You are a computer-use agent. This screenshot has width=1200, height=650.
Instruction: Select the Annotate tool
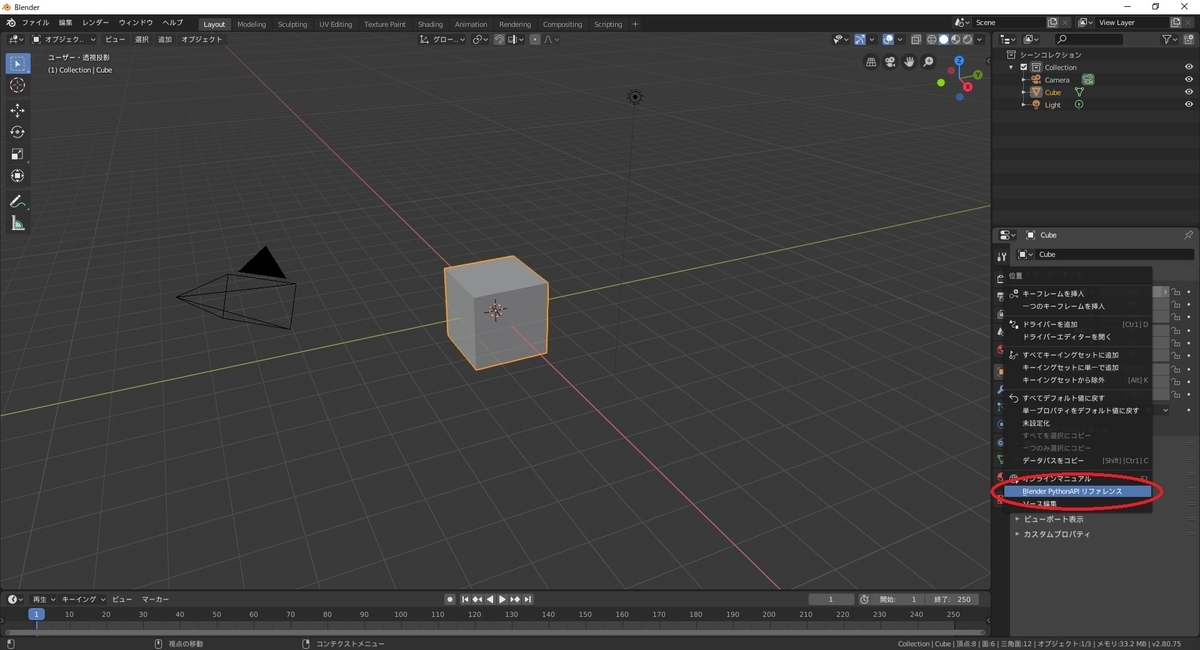tap(17, 201)
